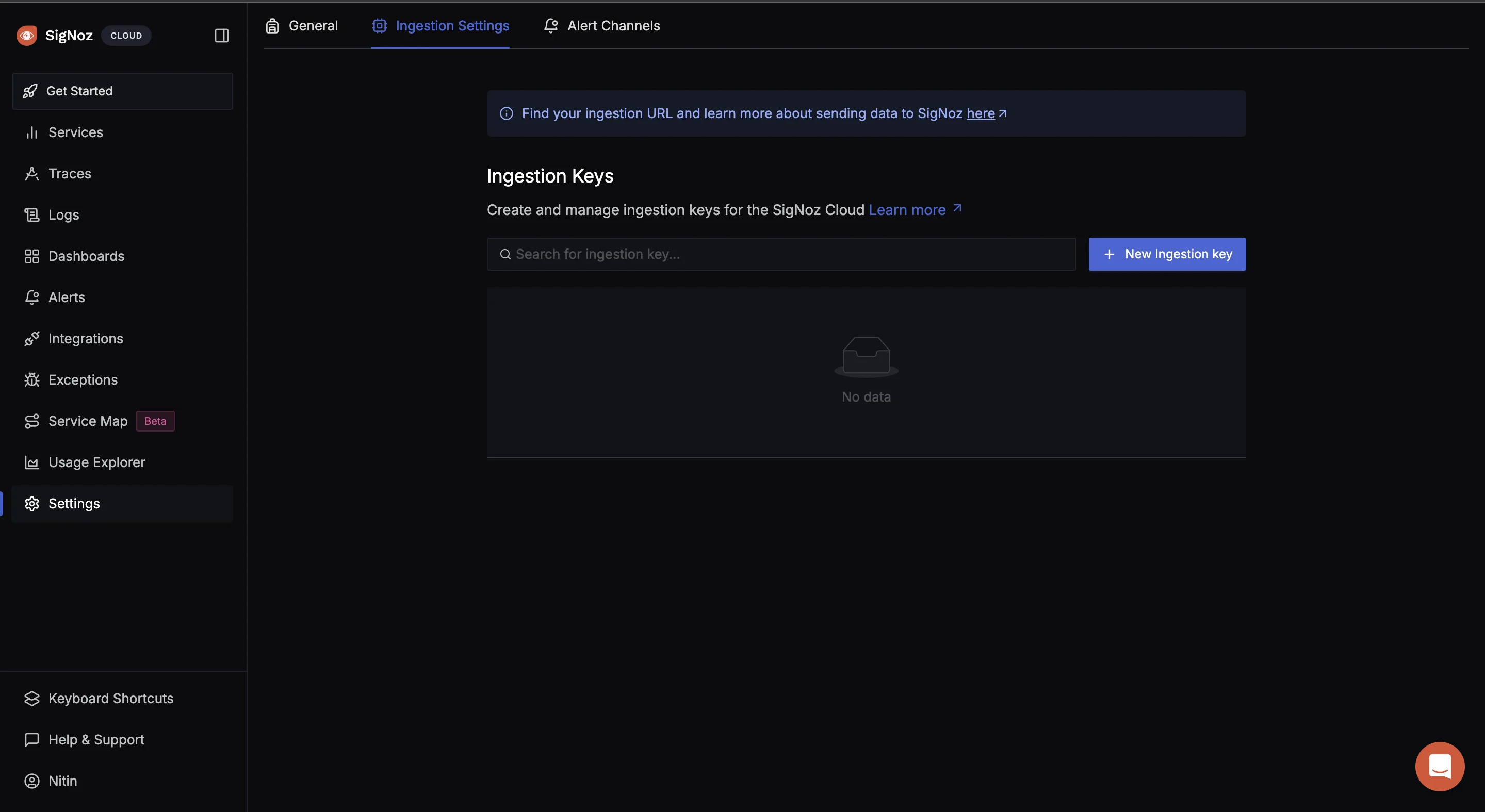The width and height of the screenshot is (1485, 812).
Task: Click the Beta badge on Service Map
Action: click(155, 421)
